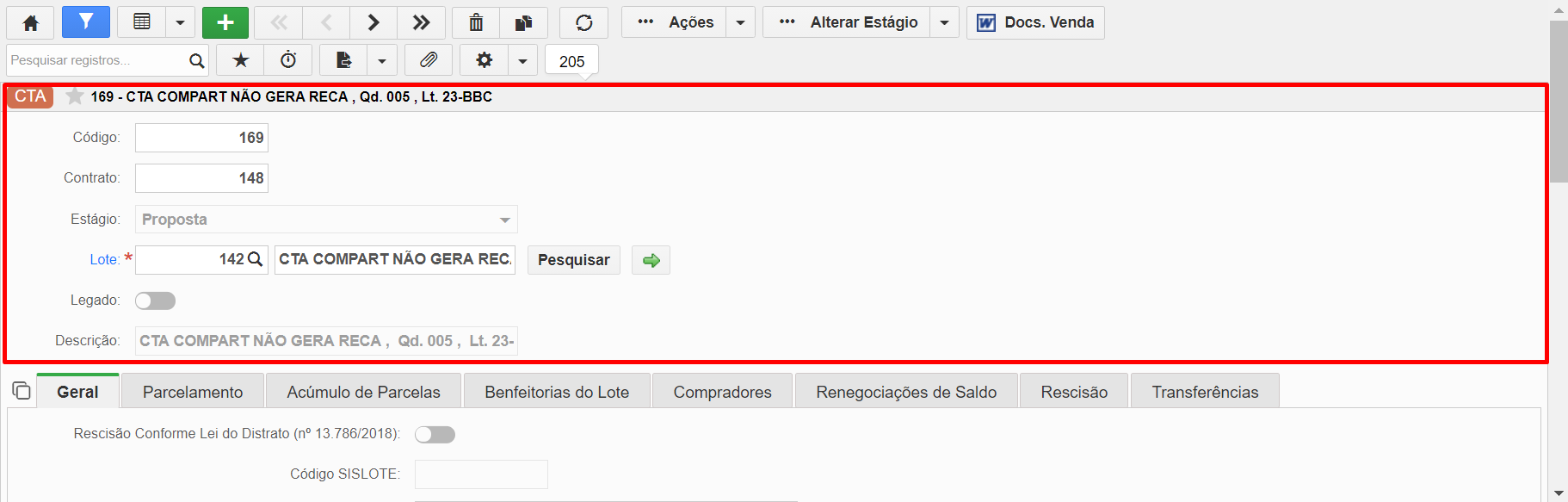Go to next record arrow
Screen dimensions: 1568x502
click(373, 22)
